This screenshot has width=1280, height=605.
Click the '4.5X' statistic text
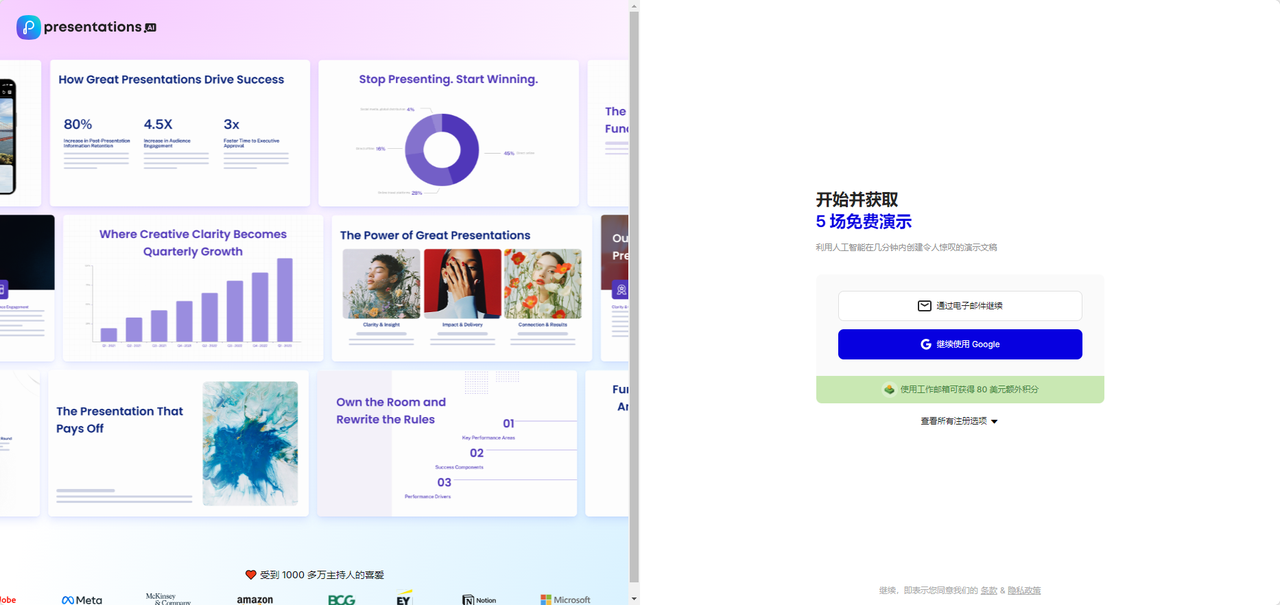[x=158, y=125]
